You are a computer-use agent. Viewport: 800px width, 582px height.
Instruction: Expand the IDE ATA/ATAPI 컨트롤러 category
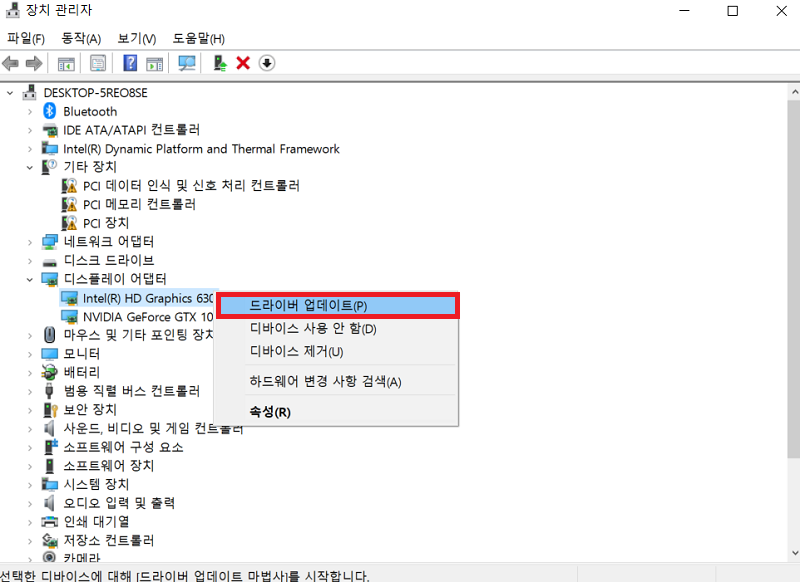point(30,131)
